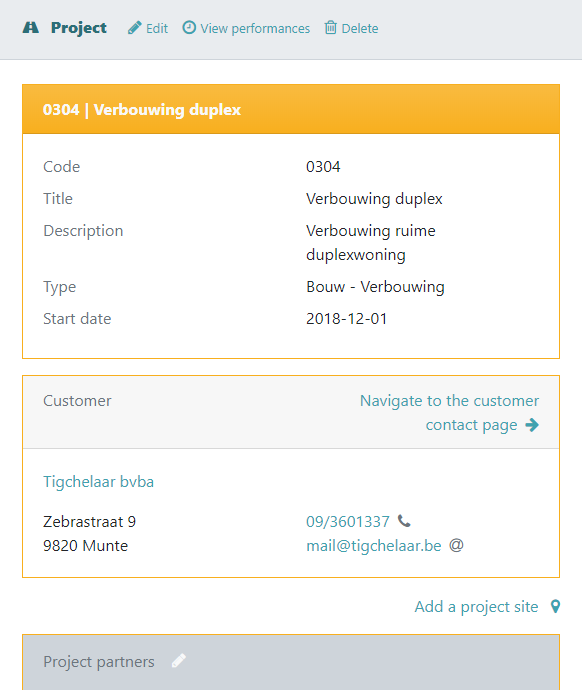The image size is (582, 690).
Task: Click the trash can Delete icon
Action: 330,27
